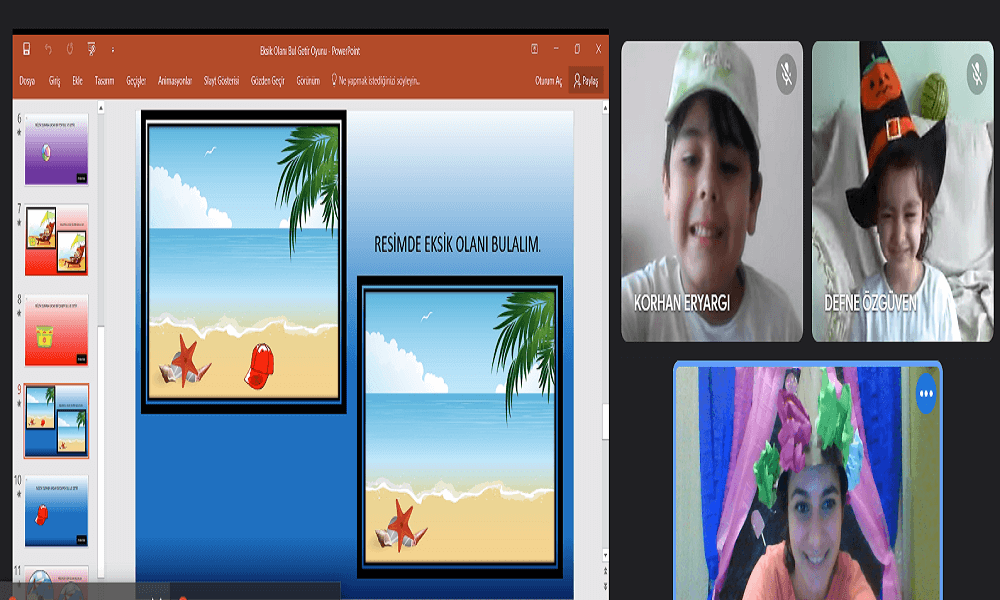Select the DEFNE ÖZGÜVEN video tile
Screen dimensions: 1000x600
[902, 191]
